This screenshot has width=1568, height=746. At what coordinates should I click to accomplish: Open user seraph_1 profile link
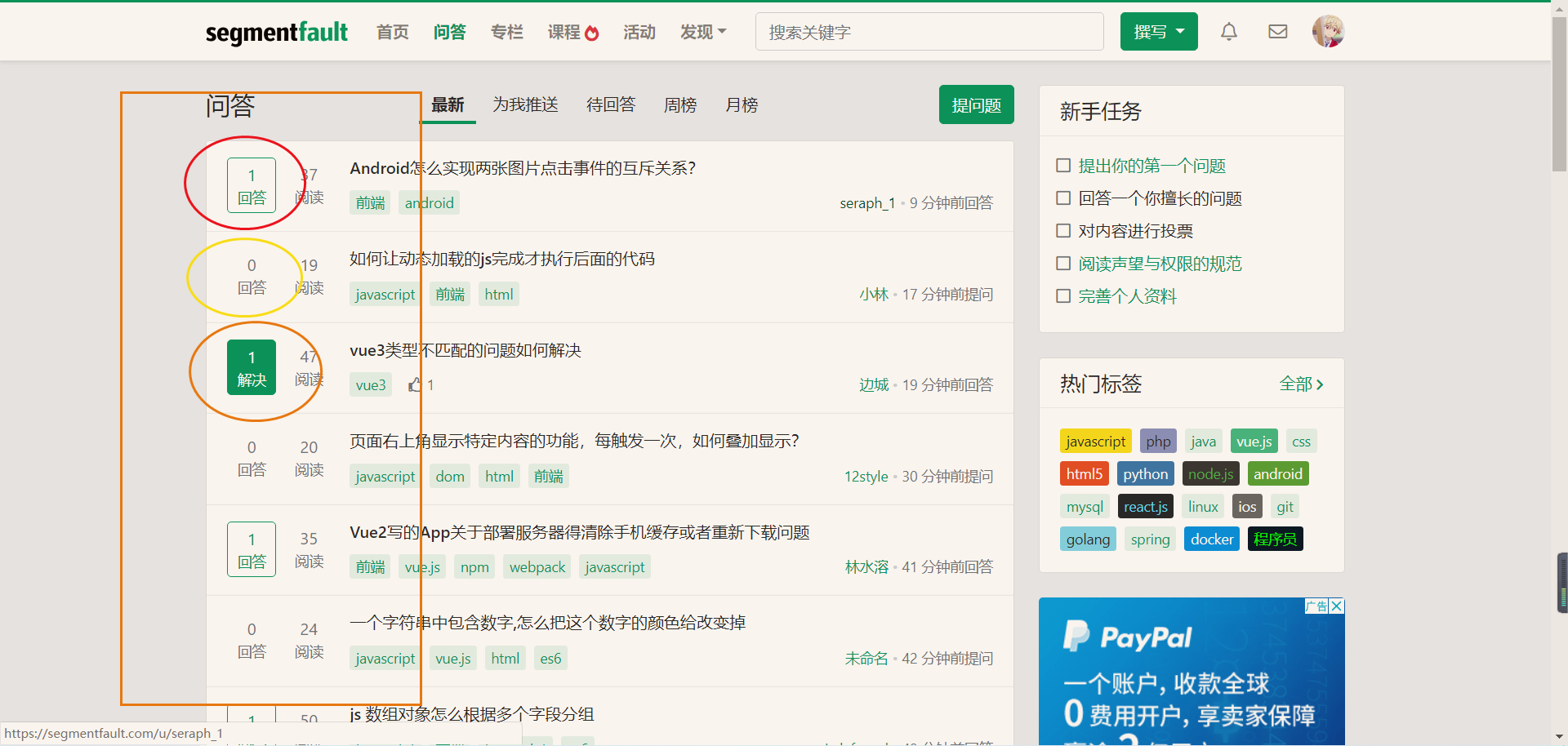[x=867, y=202]
